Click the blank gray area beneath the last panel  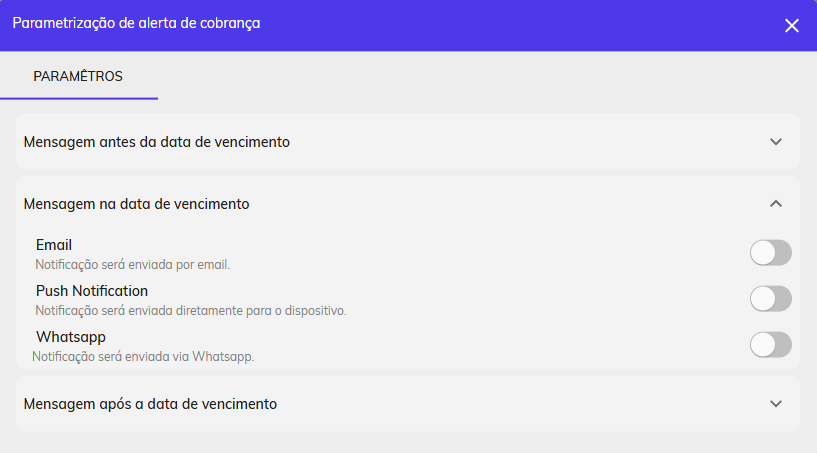408,443
